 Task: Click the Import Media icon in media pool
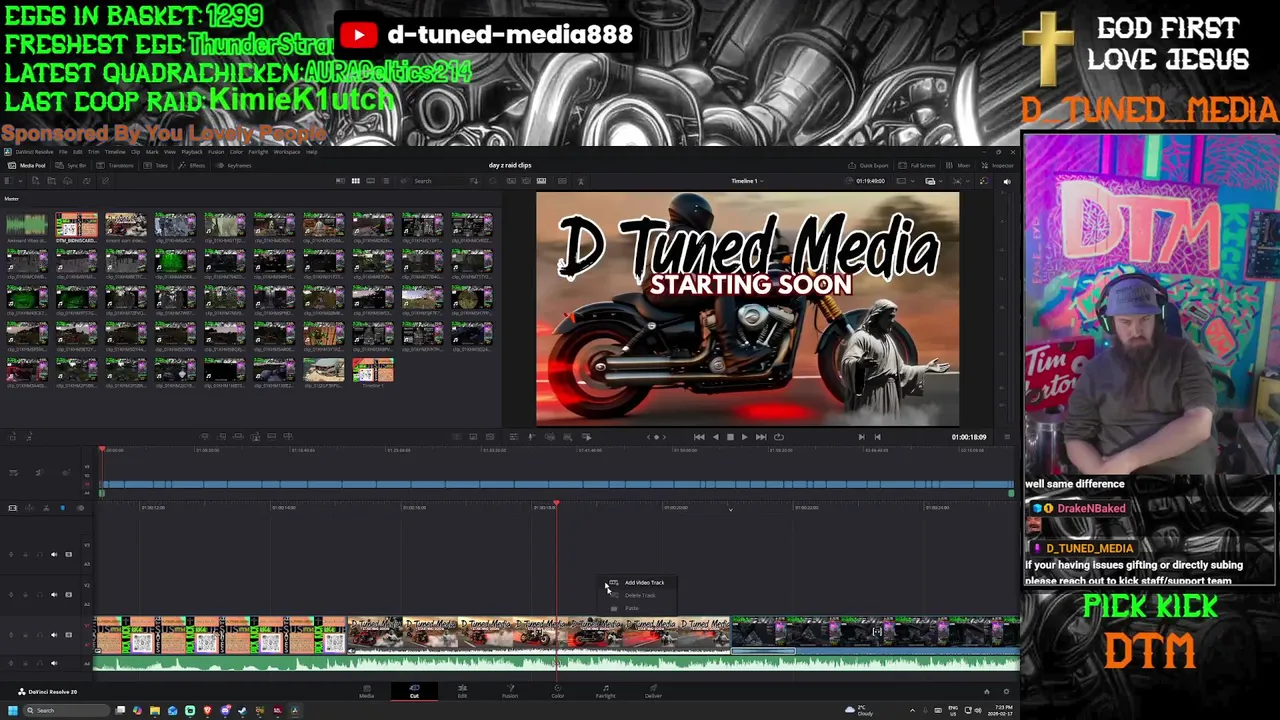pyautogui.click(x=35, y=181)
